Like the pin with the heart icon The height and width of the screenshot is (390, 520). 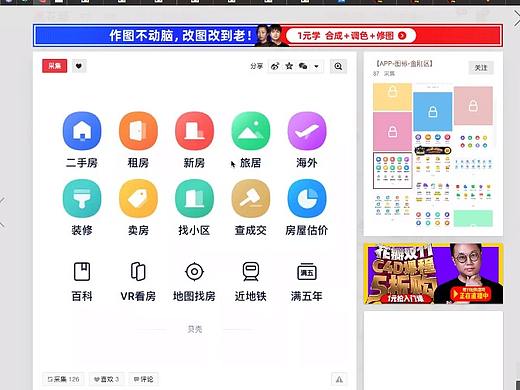coord(79,66)
